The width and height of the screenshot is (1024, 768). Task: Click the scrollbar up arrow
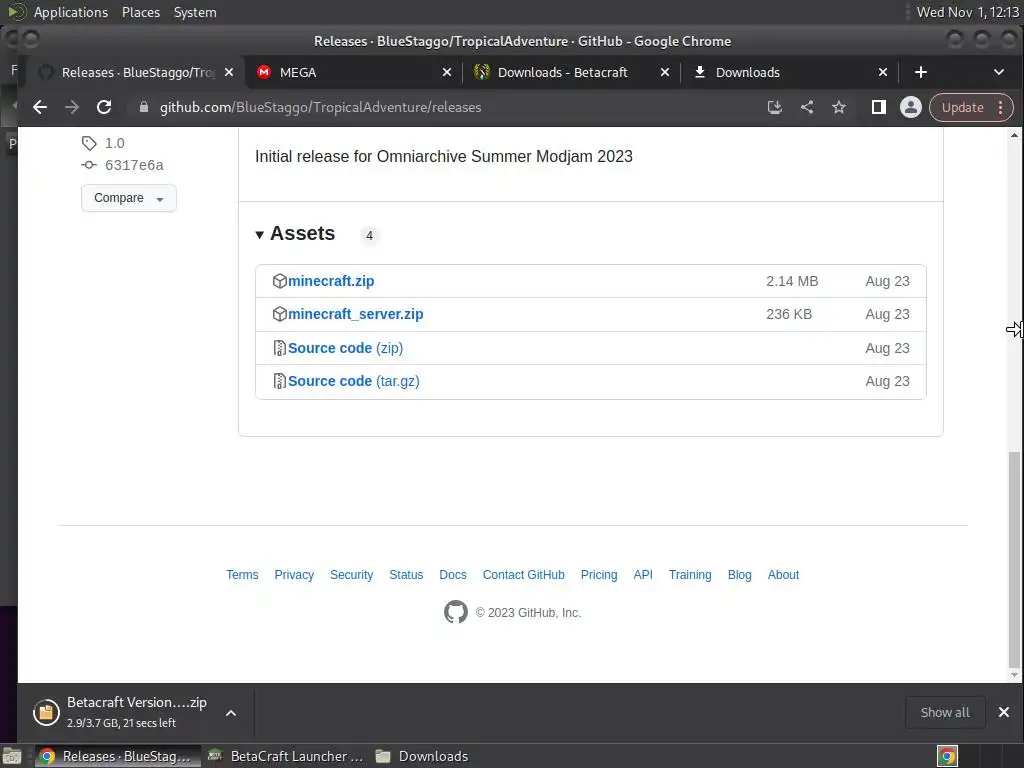[1014, 135]
